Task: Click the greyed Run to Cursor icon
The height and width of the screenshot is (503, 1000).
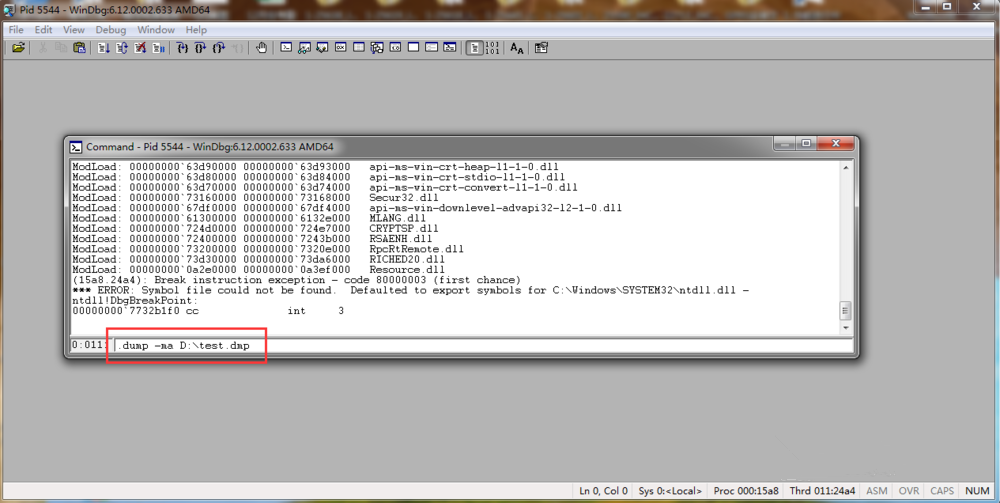Action: coord(237,48)
